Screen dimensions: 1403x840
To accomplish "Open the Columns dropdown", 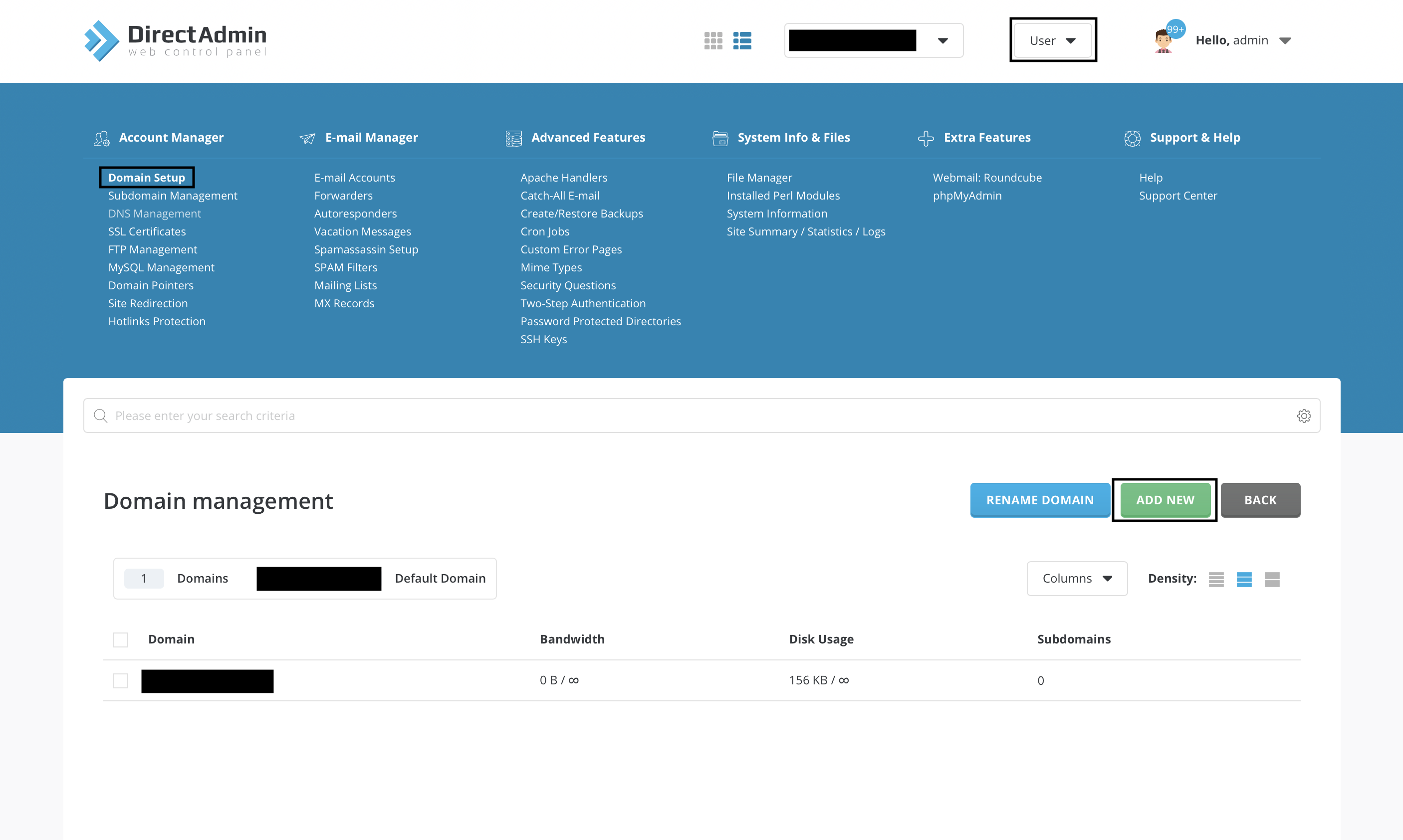I will point(1077,579).
